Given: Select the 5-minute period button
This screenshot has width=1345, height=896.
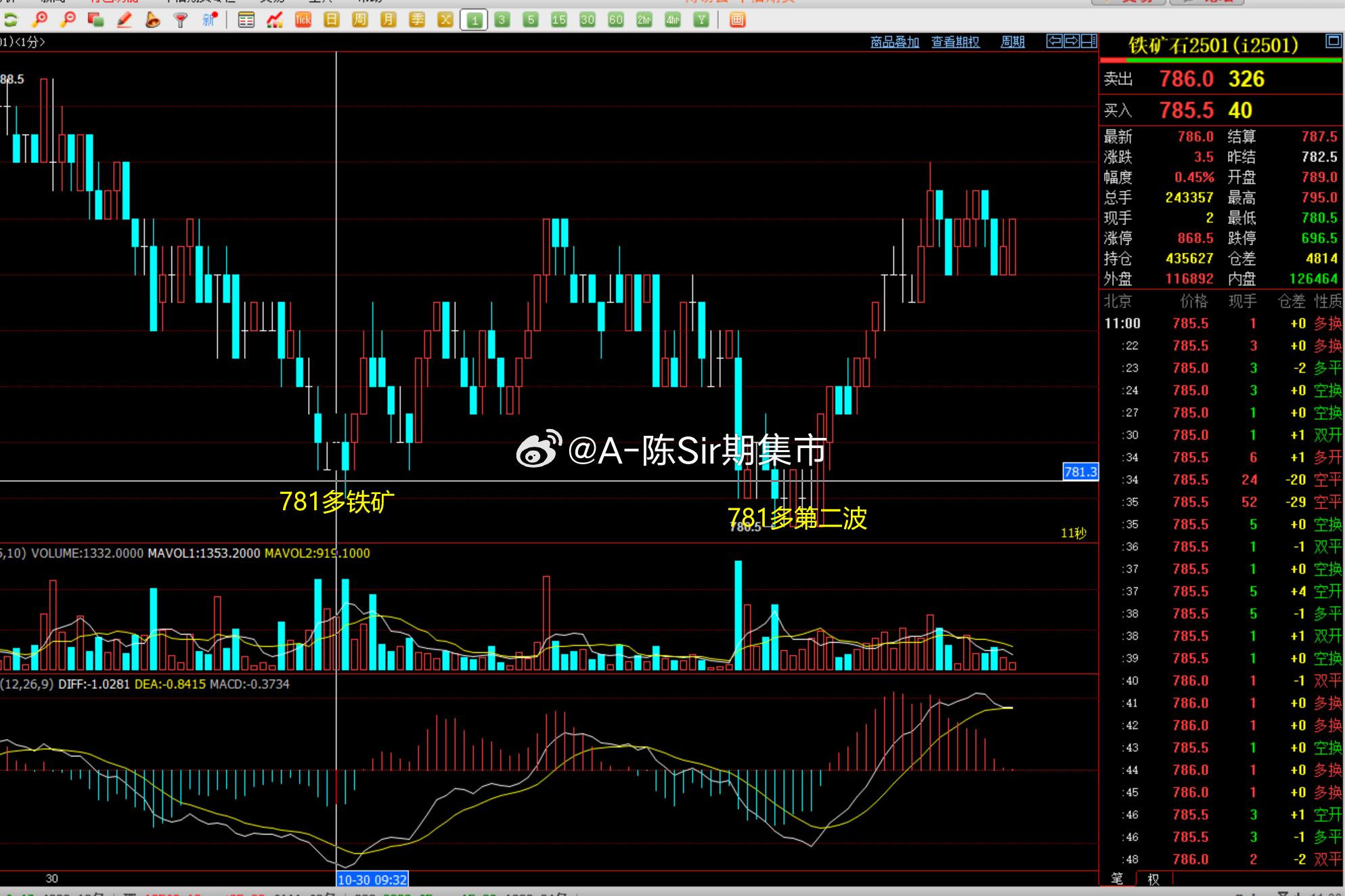Looking at the screenshot, I should tap(531, 20).
